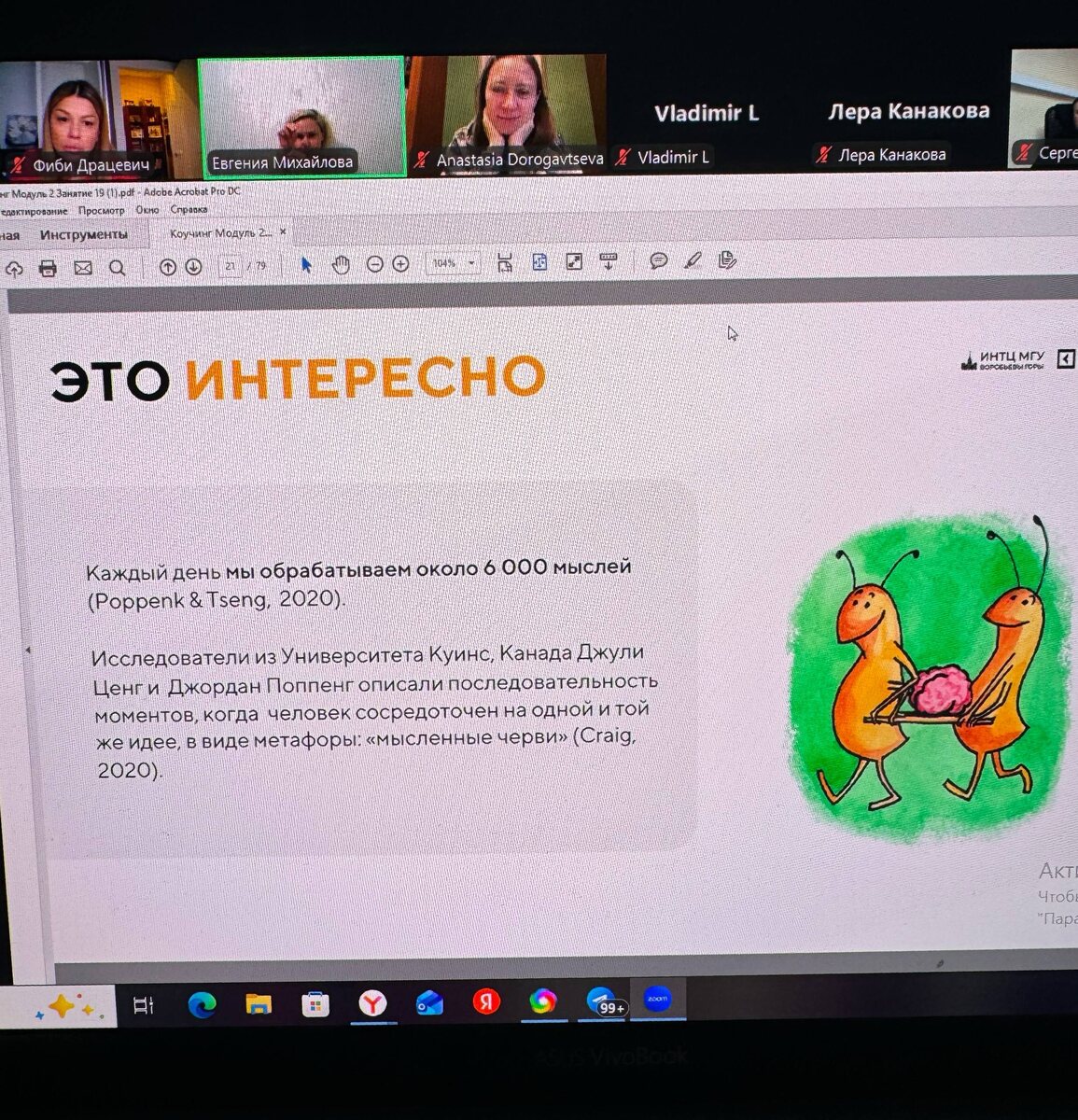Open the colorful ring app taskbar icon
The width and height of the screenshot is (1078, 1120).
(x=543, y=1001)
